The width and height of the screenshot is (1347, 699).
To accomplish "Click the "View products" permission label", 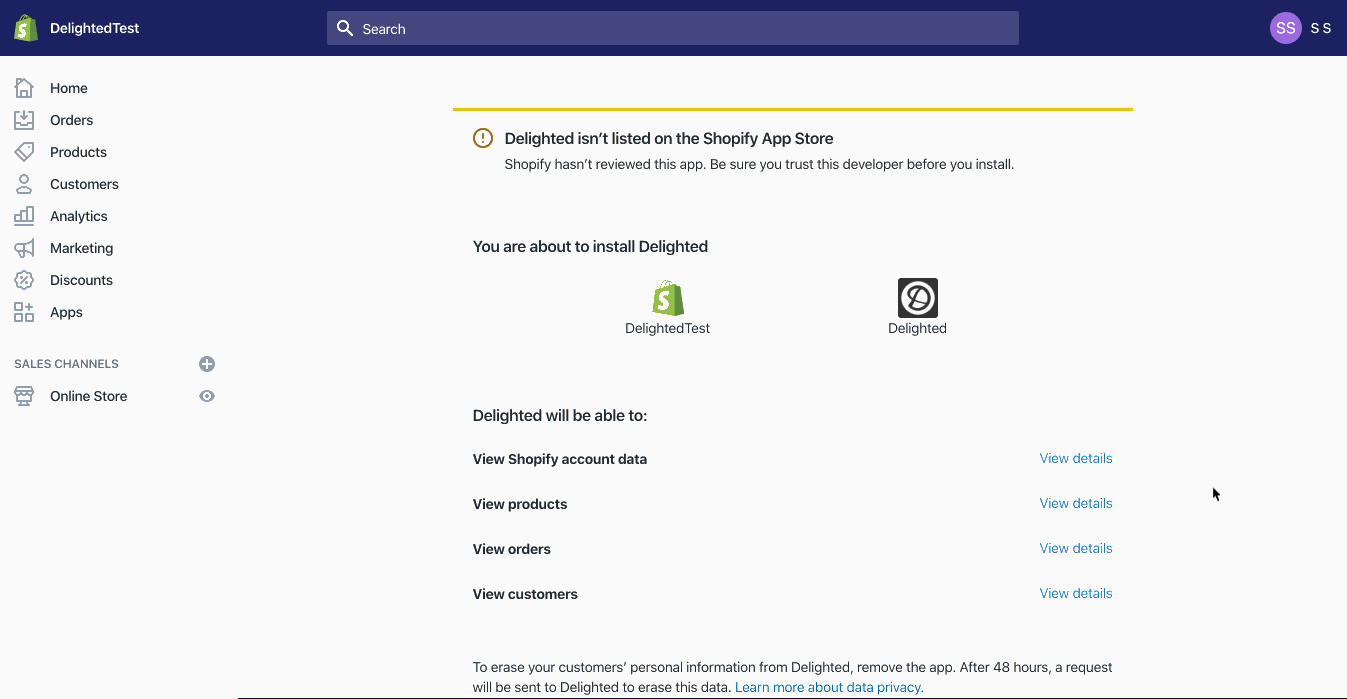I will 520,504.
